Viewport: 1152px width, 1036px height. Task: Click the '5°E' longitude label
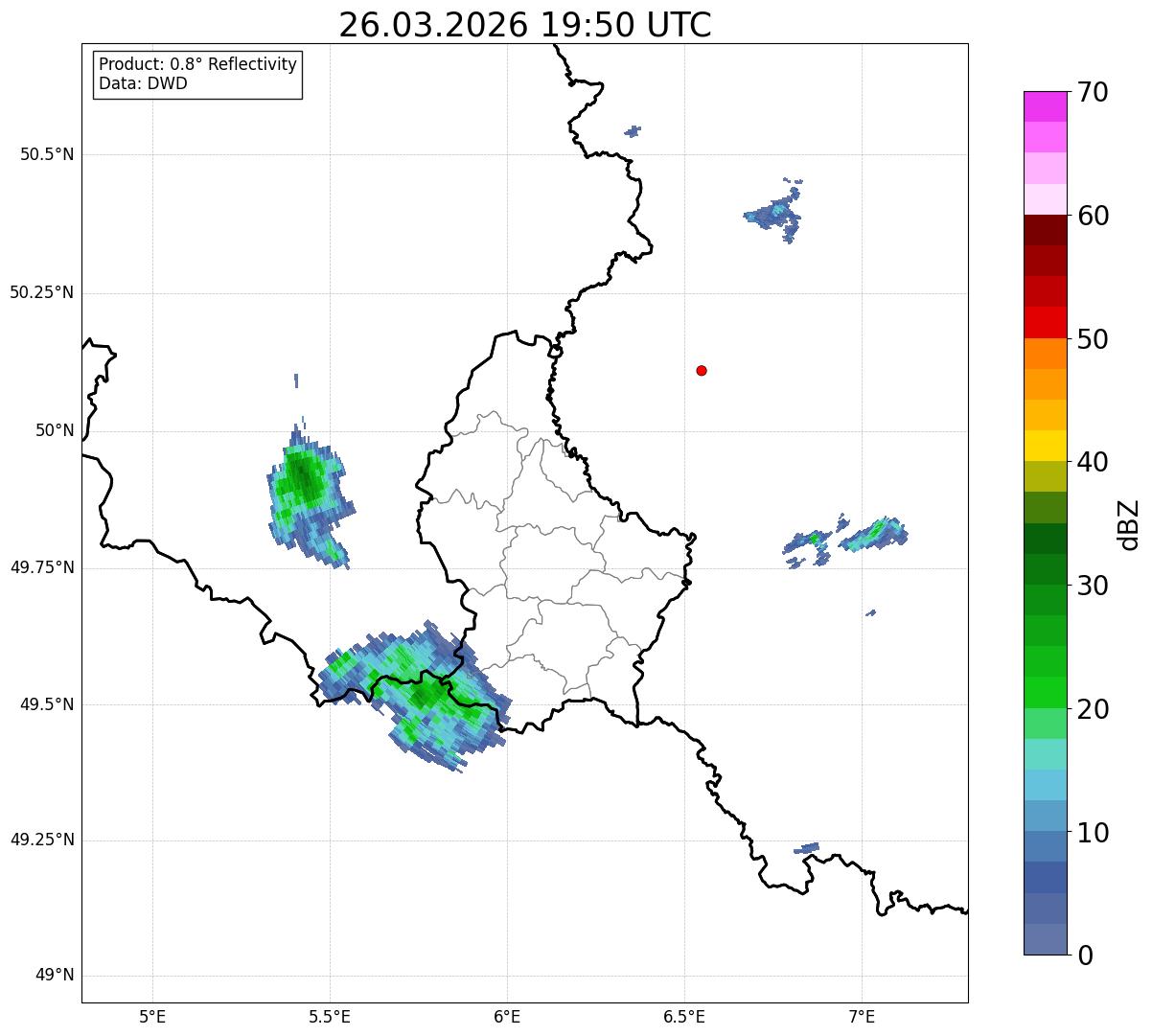(152, 1016)
